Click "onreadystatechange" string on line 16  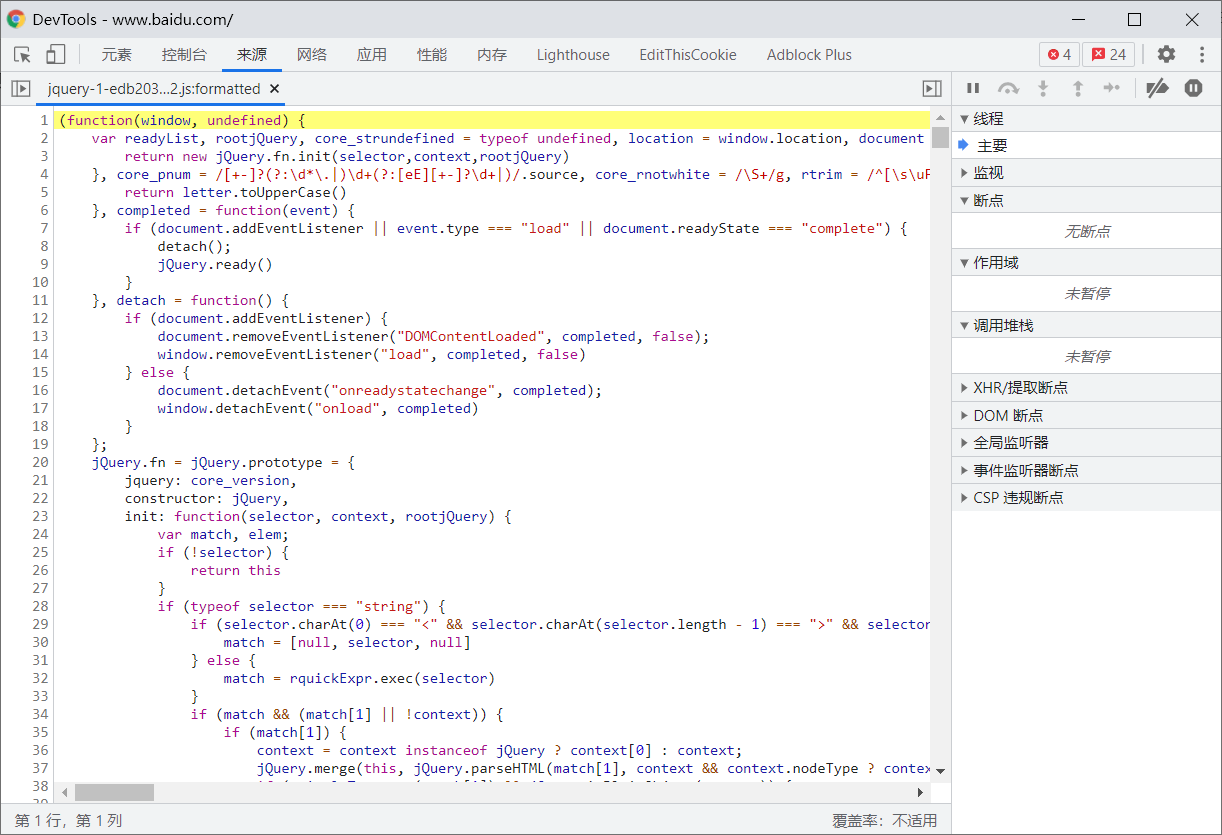413,390
